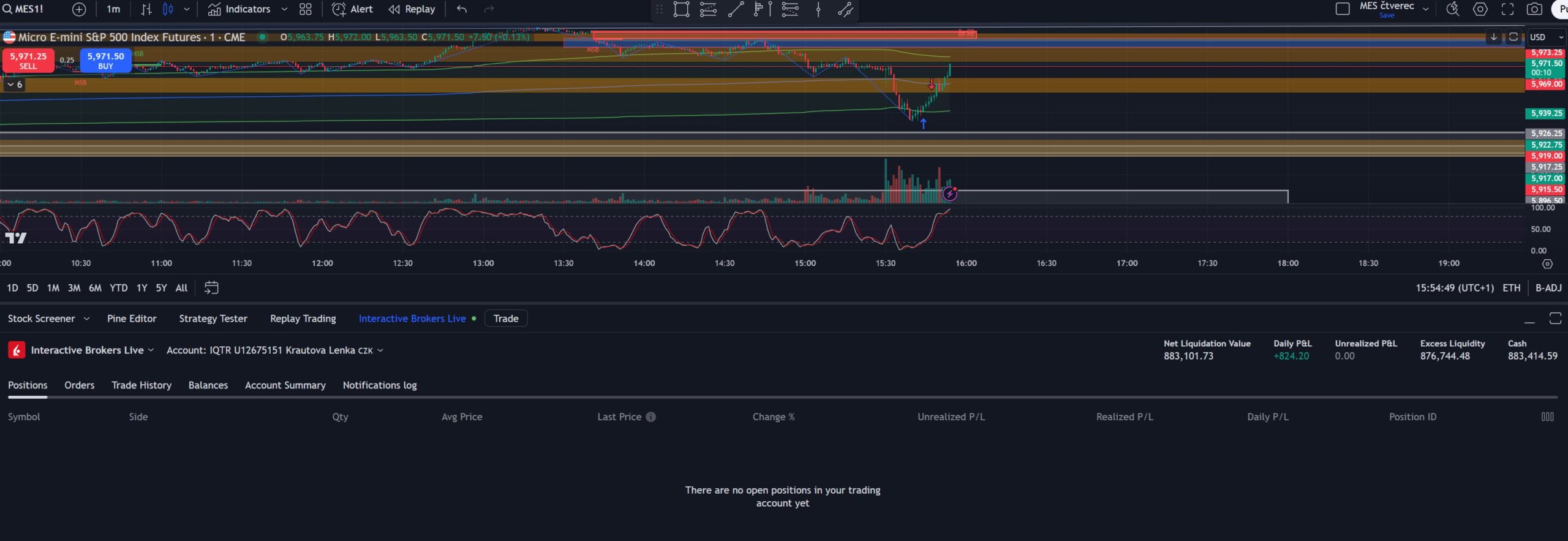The image size is (1568, 541).
Task: Open chart settings hexagon icon
Action: (1480, 9)
